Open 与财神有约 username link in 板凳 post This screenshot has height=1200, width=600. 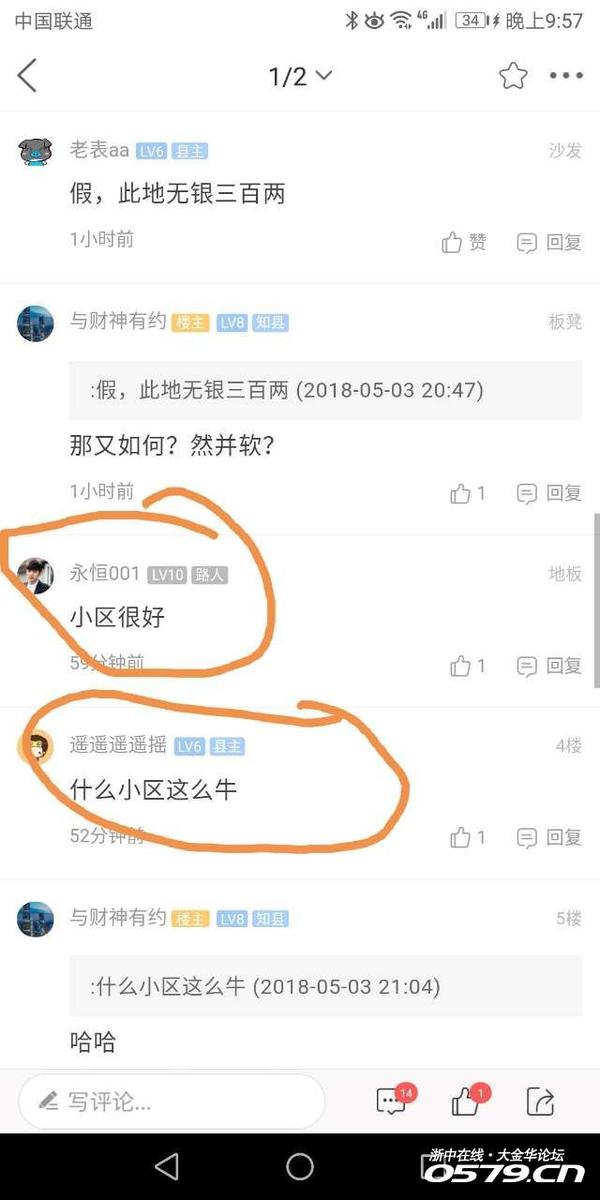point(117,322)
